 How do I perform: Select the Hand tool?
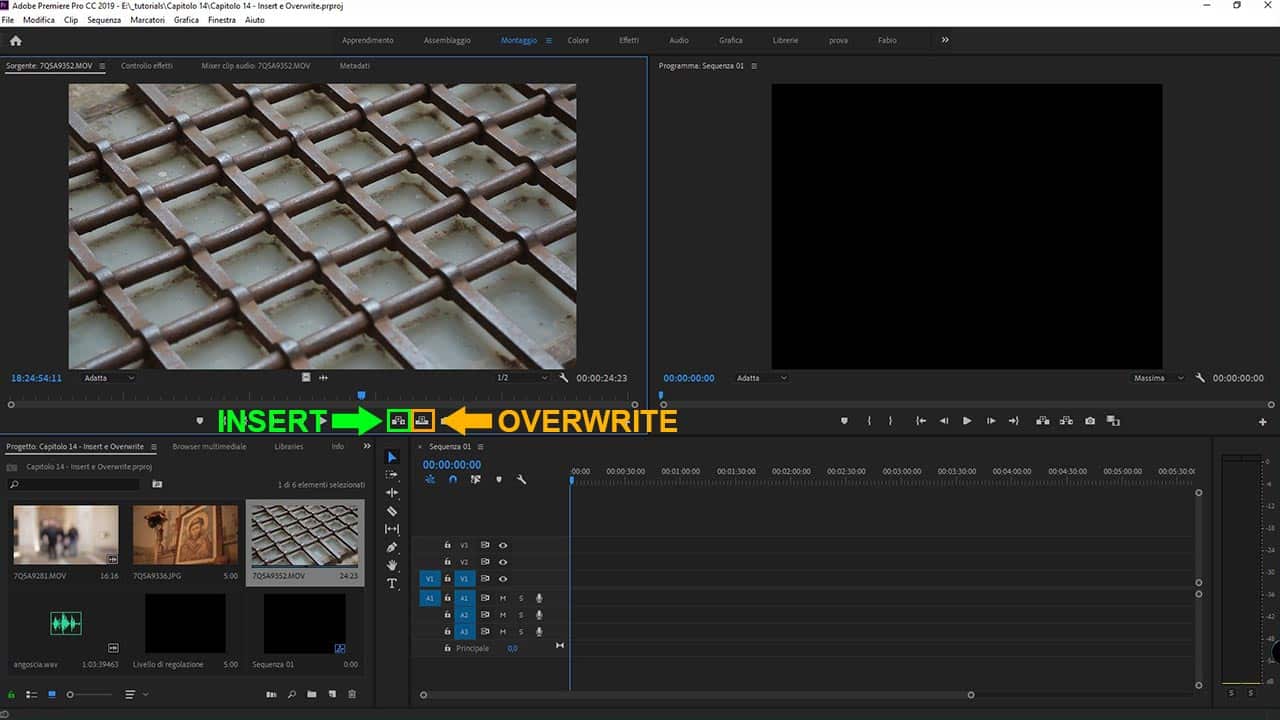392,565
